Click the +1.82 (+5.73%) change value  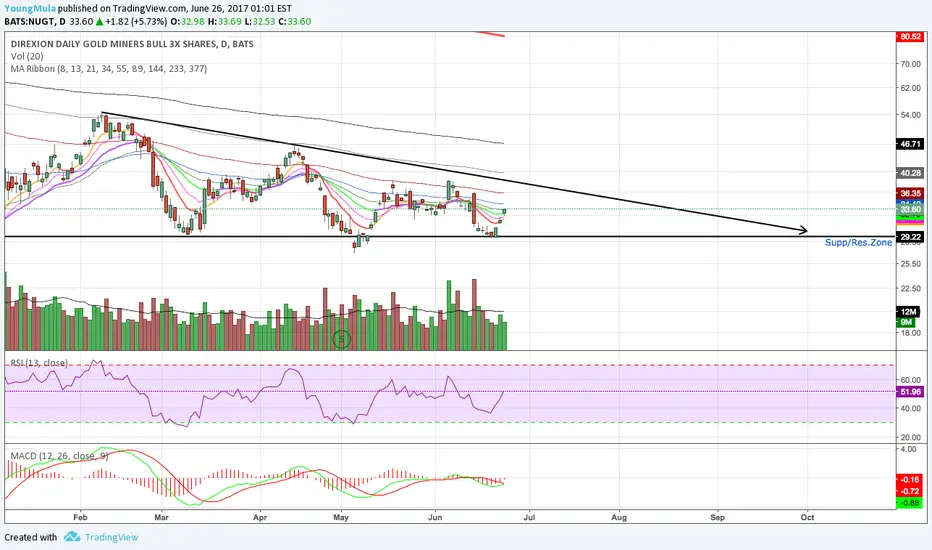coord(136,21)
